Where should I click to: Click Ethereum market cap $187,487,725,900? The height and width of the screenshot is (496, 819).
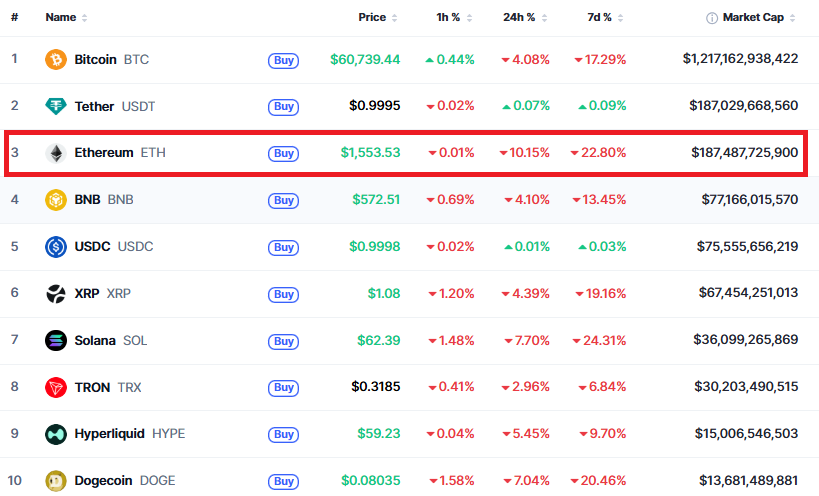coord(744,152)
